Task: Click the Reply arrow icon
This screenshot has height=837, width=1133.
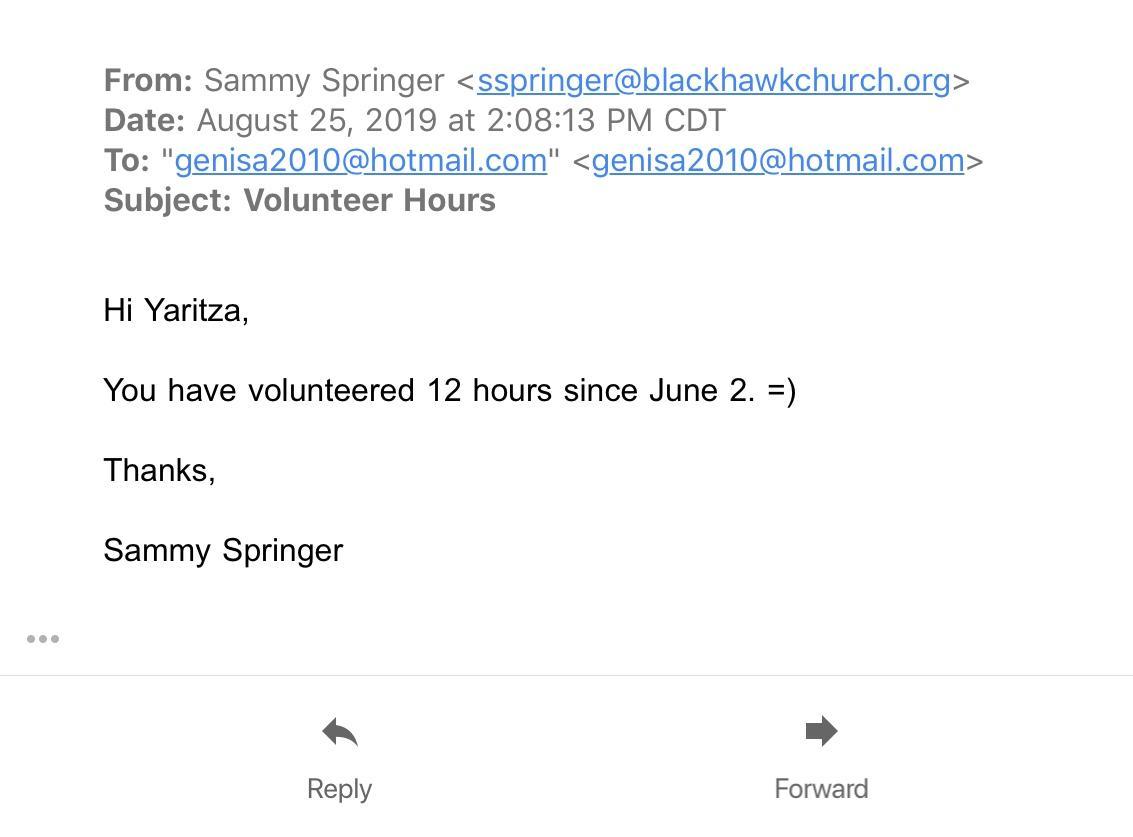Action: coord(340,731)
